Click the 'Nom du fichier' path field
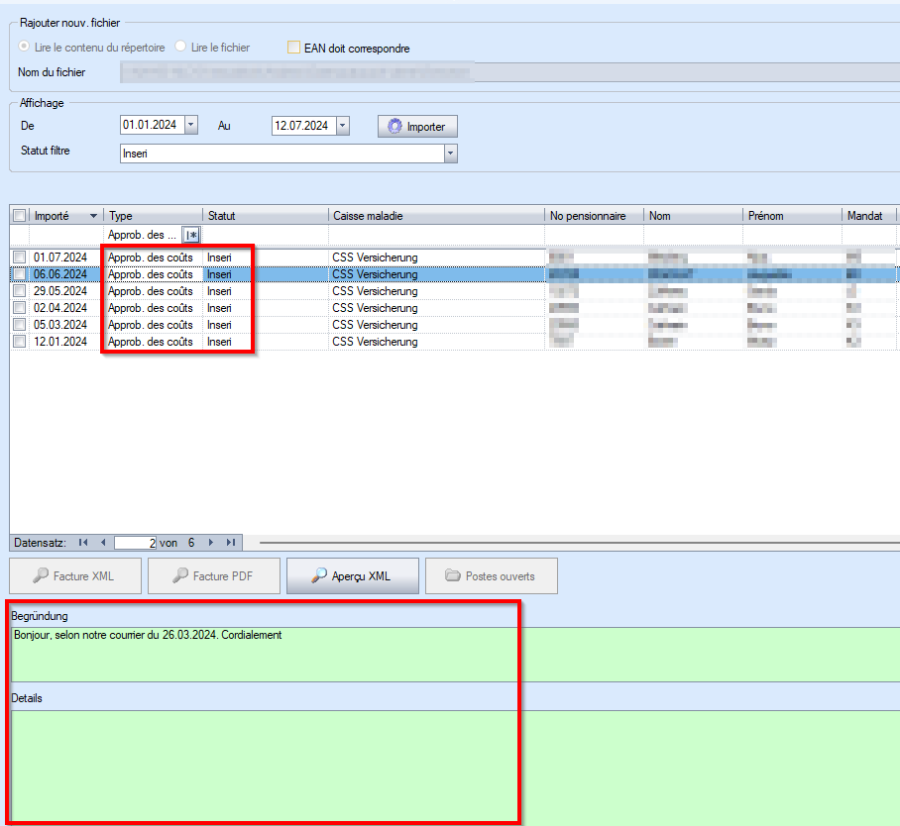This screenshot has height=826, width=900. tap(510, 72)
